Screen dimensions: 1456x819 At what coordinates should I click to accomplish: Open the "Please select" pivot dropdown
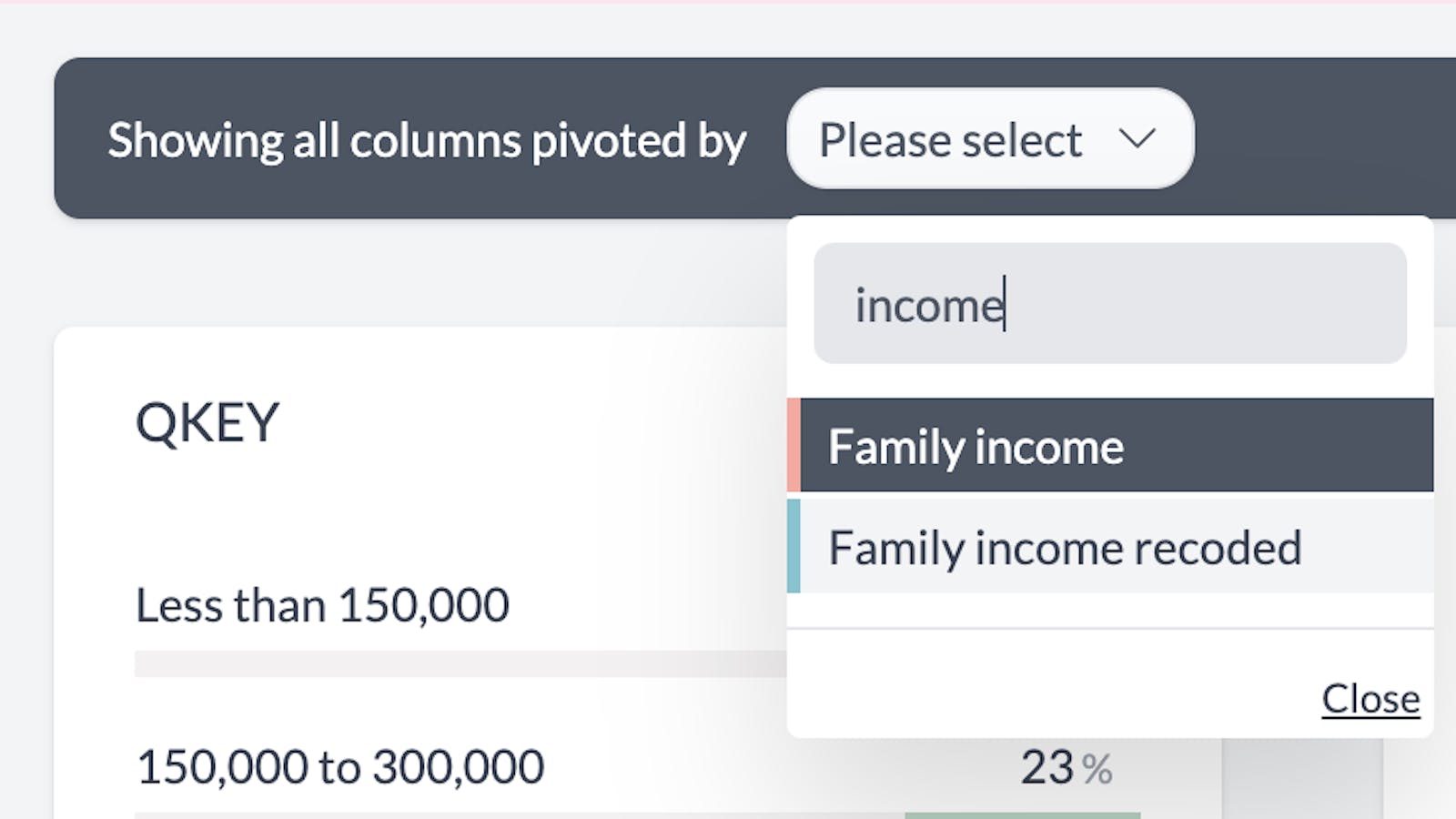pyautogui.click(x=990, y=139)
